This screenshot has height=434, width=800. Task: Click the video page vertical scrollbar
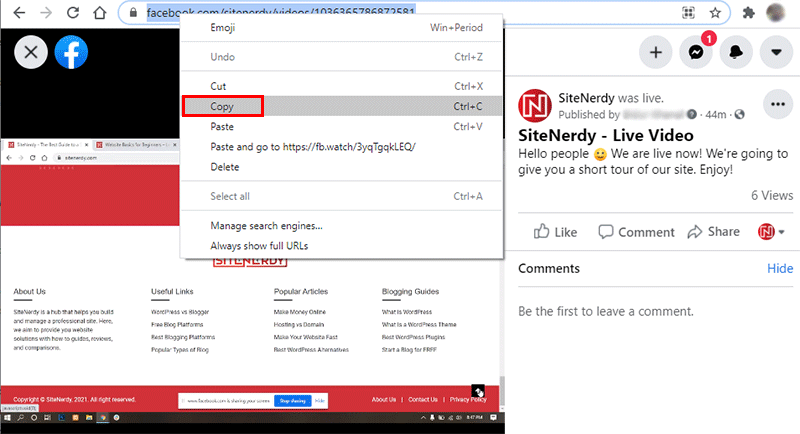502,392
